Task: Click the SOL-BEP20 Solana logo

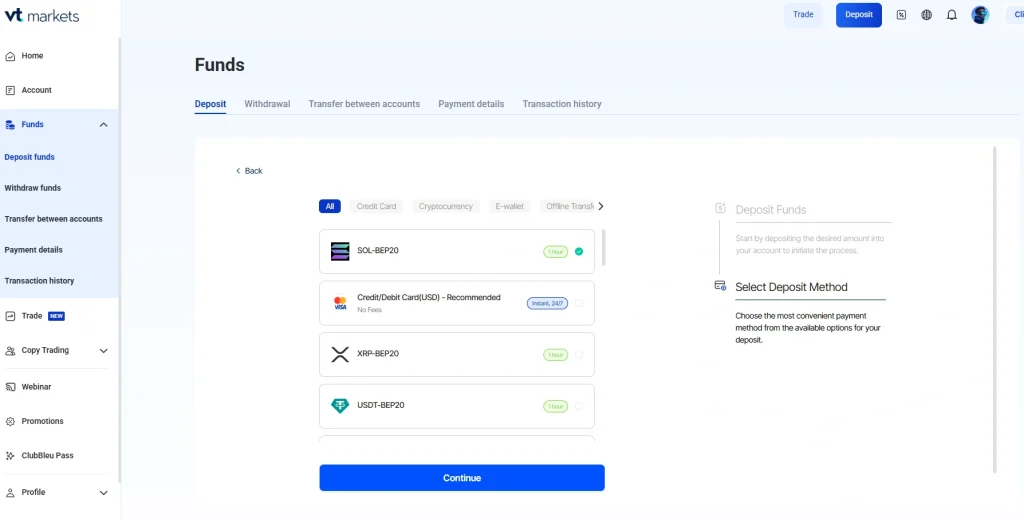Action: click(340, 251)
